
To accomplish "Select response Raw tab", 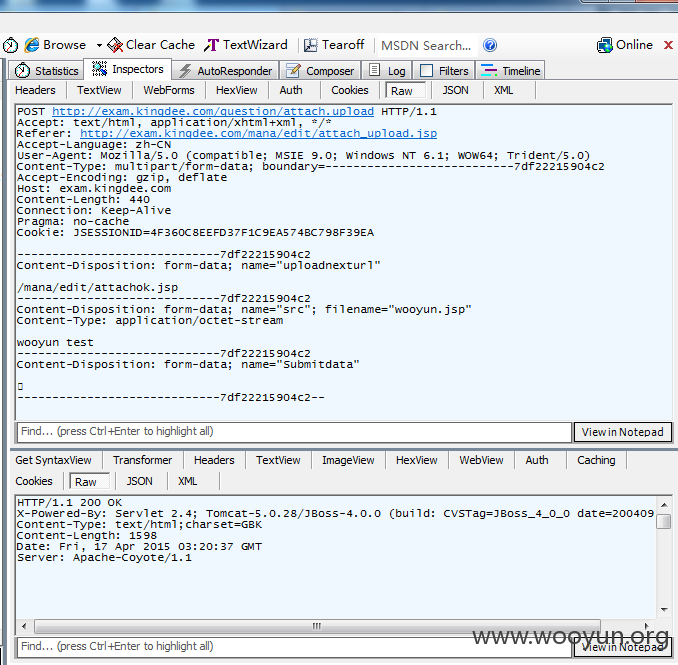I will click(89, 481).
